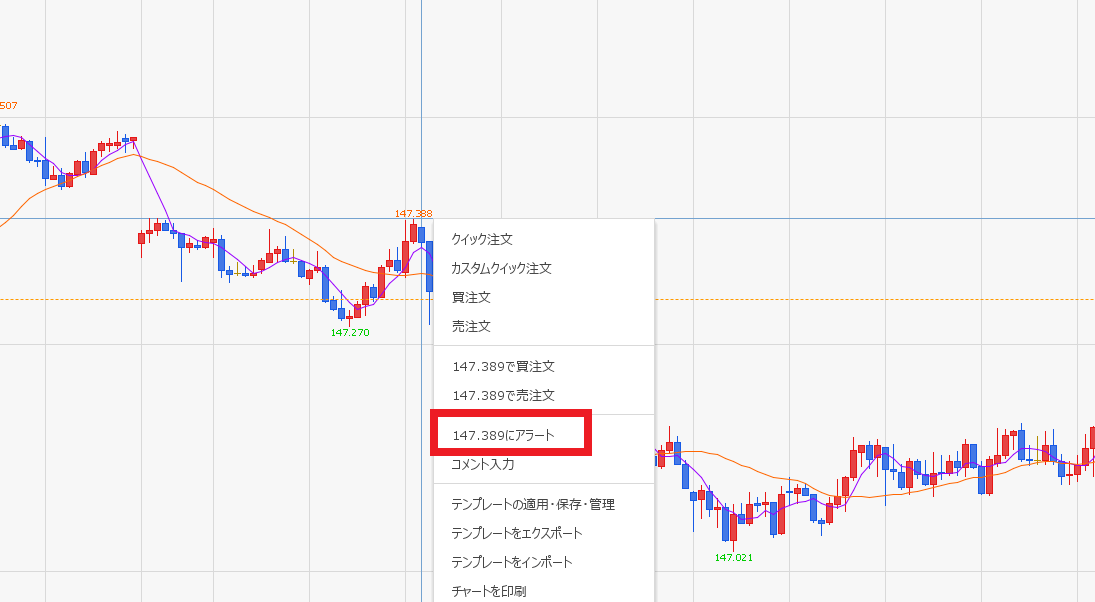Viewport: 1095px width, 602px height.
Task: Open コメント入力 from the menu
Action: tap(483, 465)
